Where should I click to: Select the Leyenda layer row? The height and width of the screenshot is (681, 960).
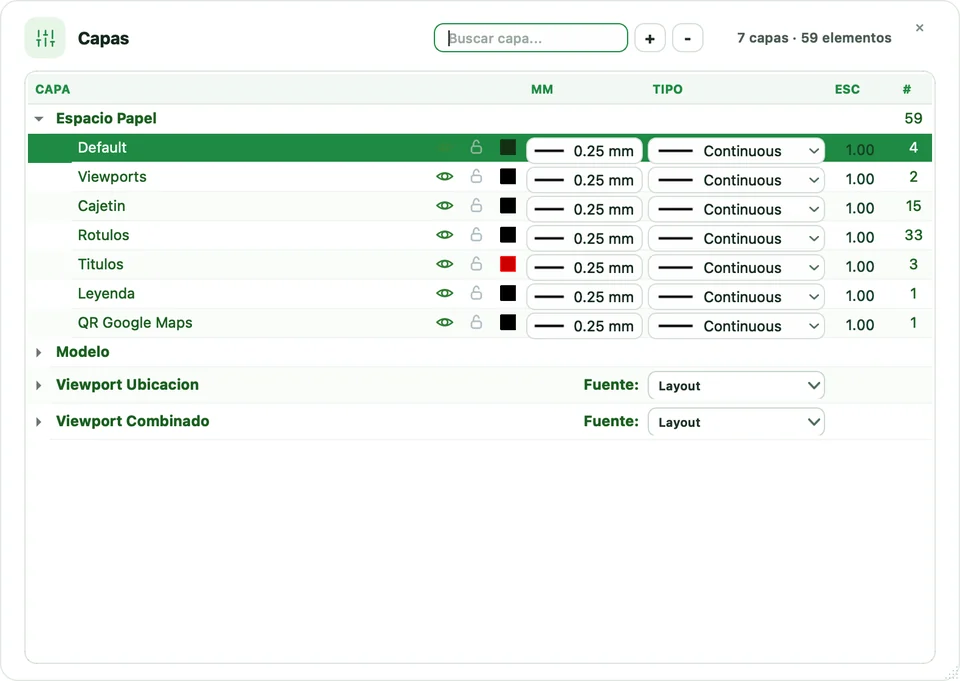[x=480, y=293]
